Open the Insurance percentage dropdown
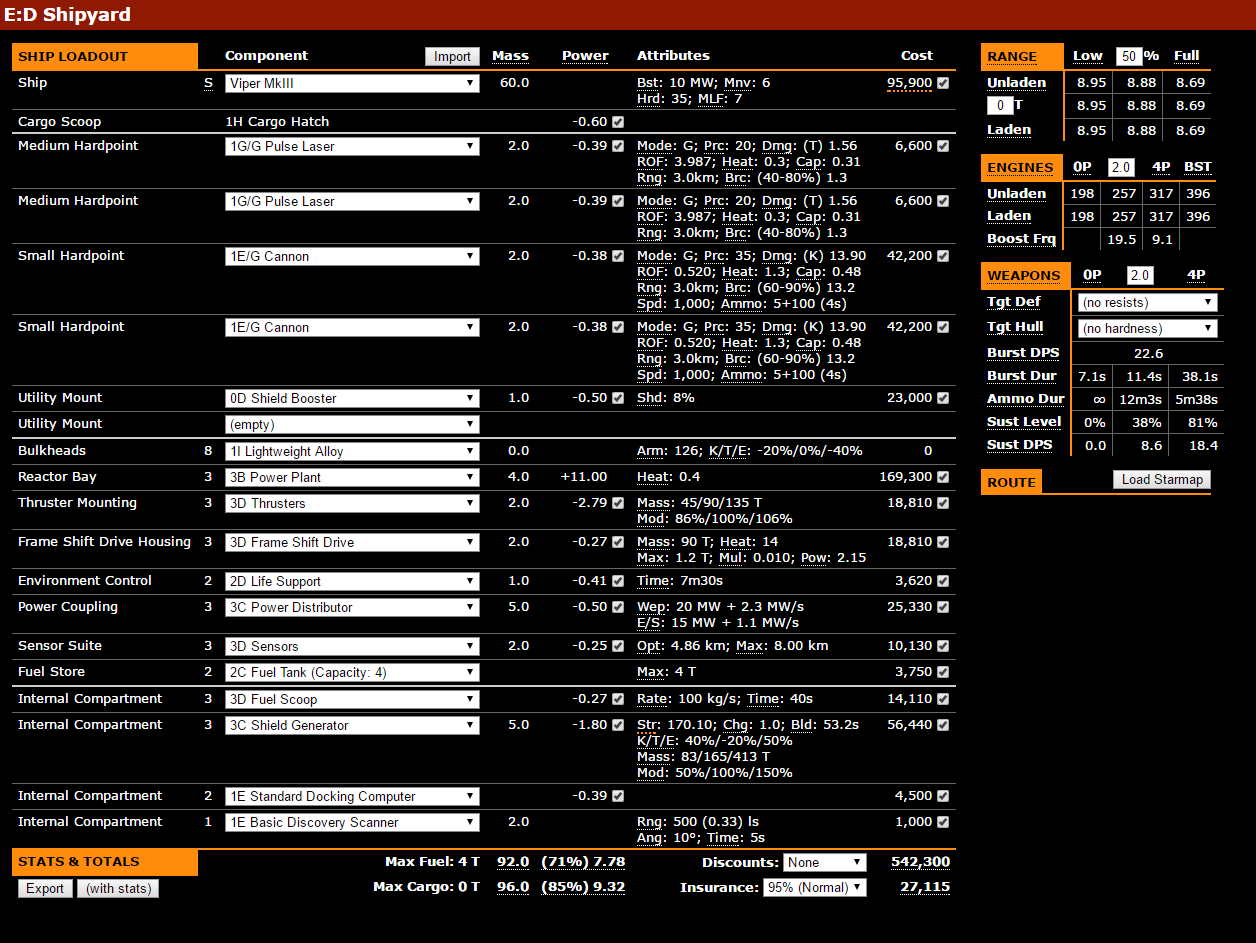 (x=814, y=888)
